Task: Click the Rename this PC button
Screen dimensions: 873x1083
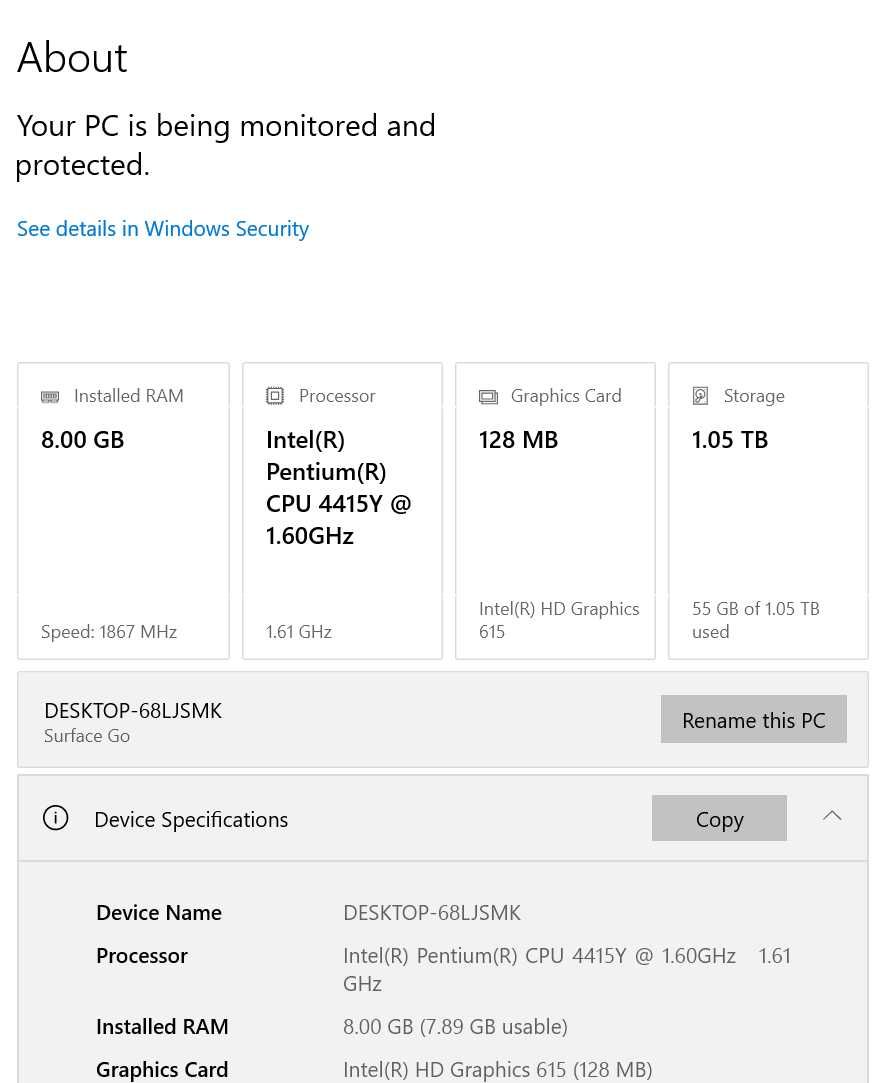Action: click(x=754, y=719)
